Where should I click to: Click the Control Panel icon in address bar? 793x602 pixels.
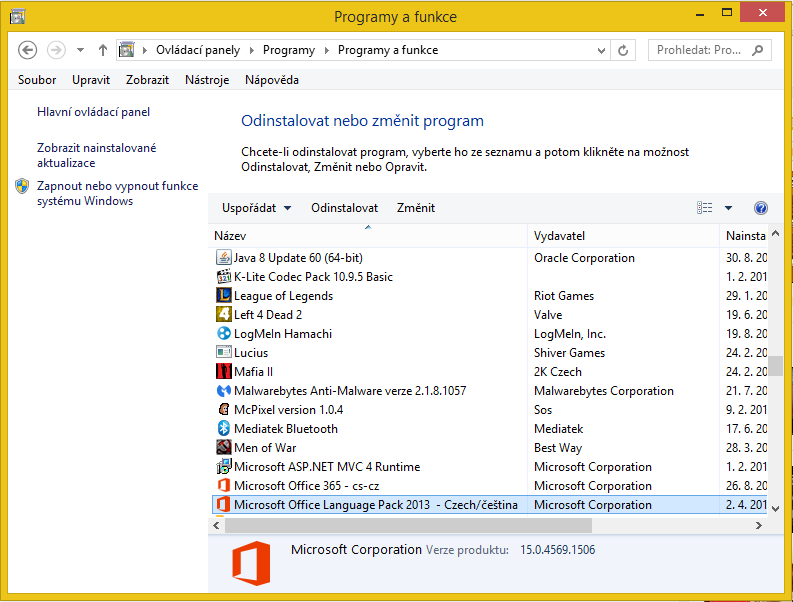coord(126,50)
